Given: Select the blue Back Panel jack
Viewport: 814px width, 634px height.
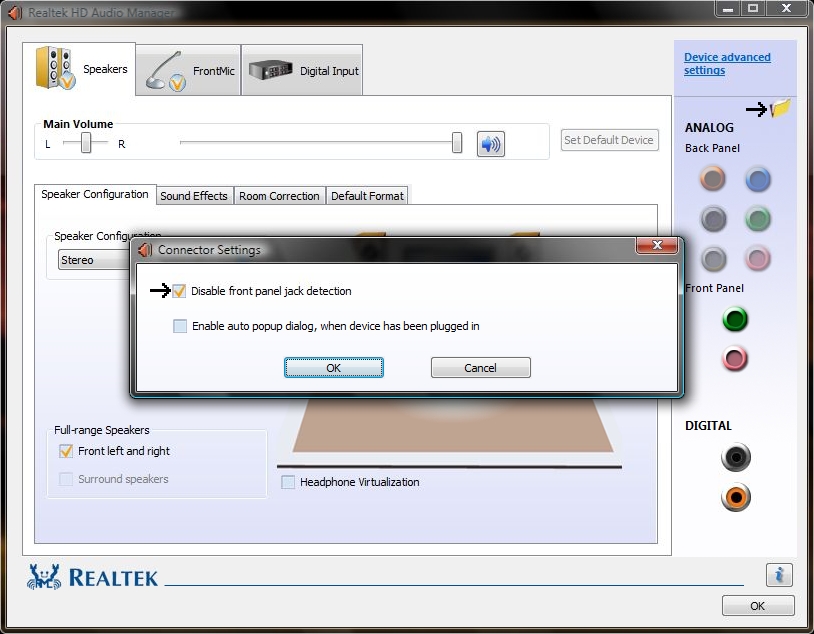Looking at the screenshot, I should 758,179.
